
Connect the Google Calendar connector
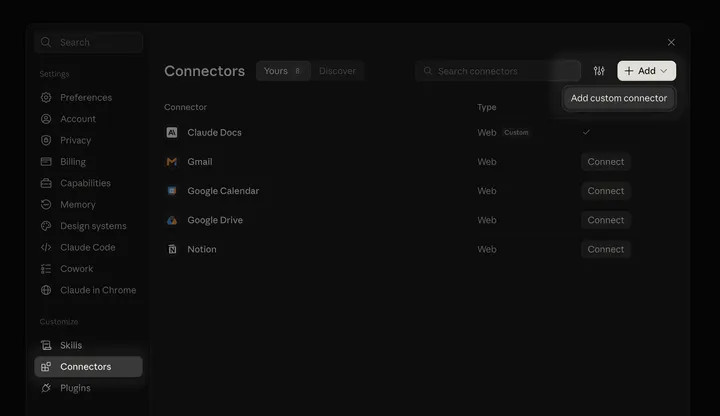click(x=606, y=191)
